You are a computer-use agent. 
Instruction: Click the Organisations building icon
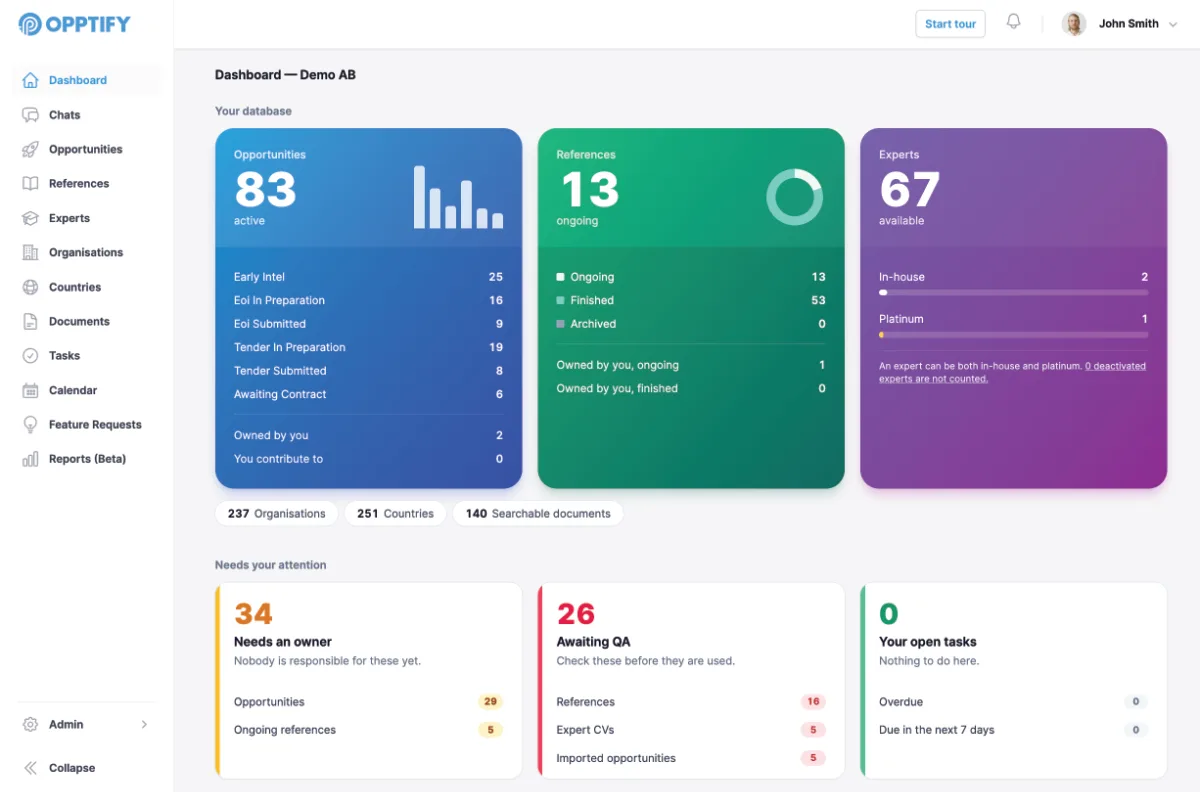[x=30, y=252]
